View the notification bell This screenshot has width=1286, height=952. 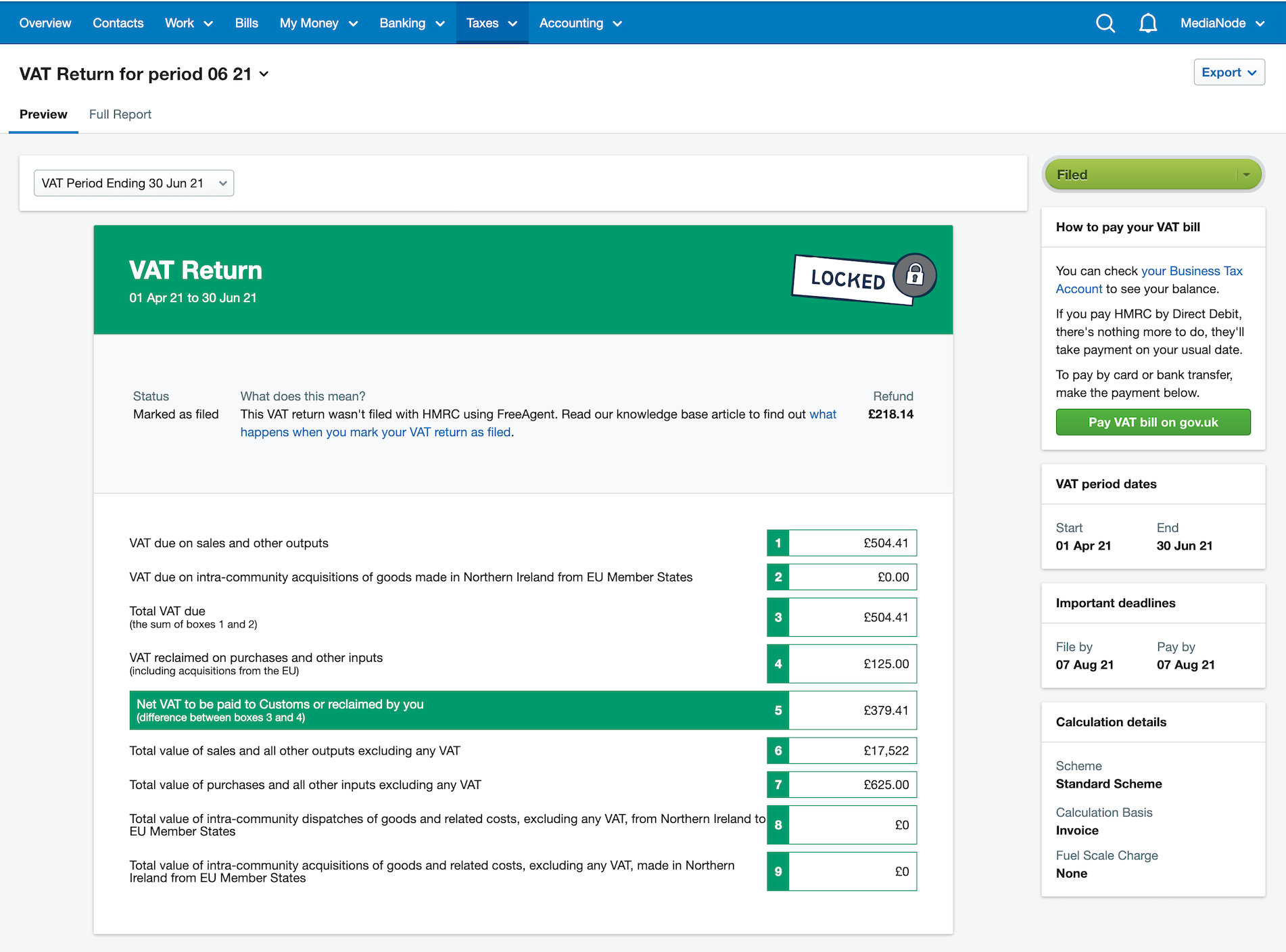click(x=1147, y=22)
